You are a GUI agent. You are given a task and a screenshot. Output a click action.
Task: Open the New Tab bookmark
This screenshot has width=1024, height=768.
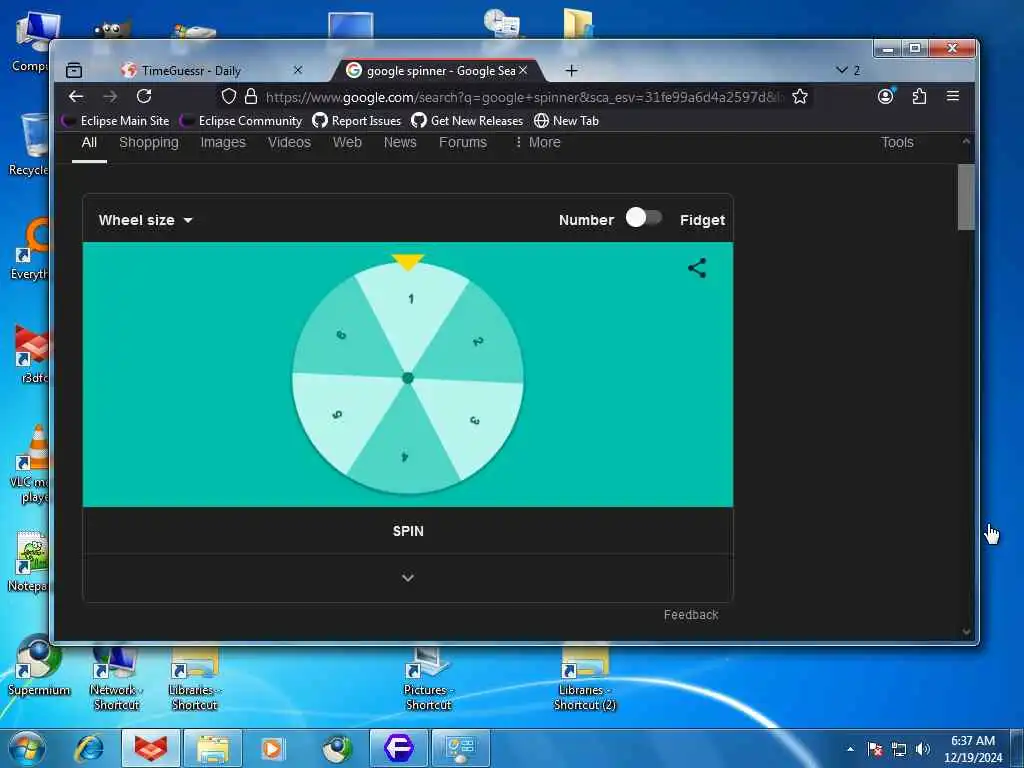(566, 121)
